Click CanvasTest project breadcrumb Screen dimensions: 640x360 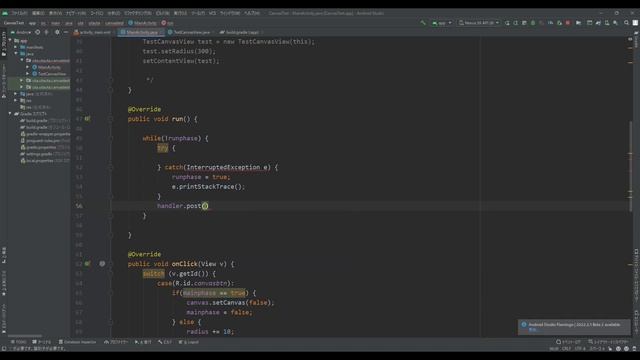14,23
